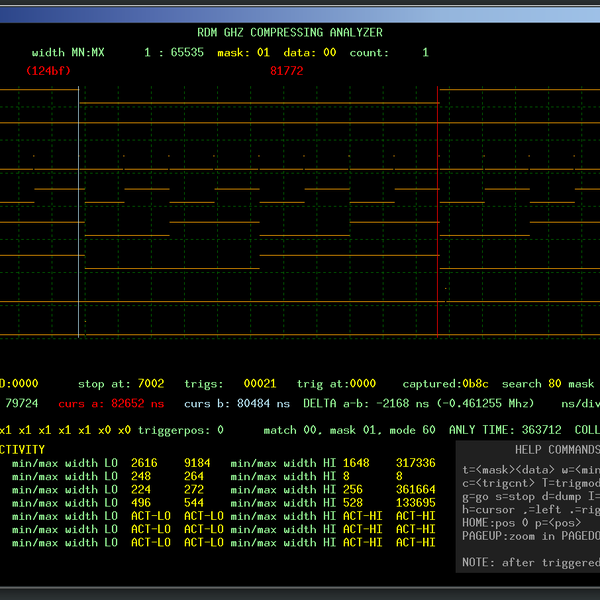Click the LO max width value '544'

(194, 503)
